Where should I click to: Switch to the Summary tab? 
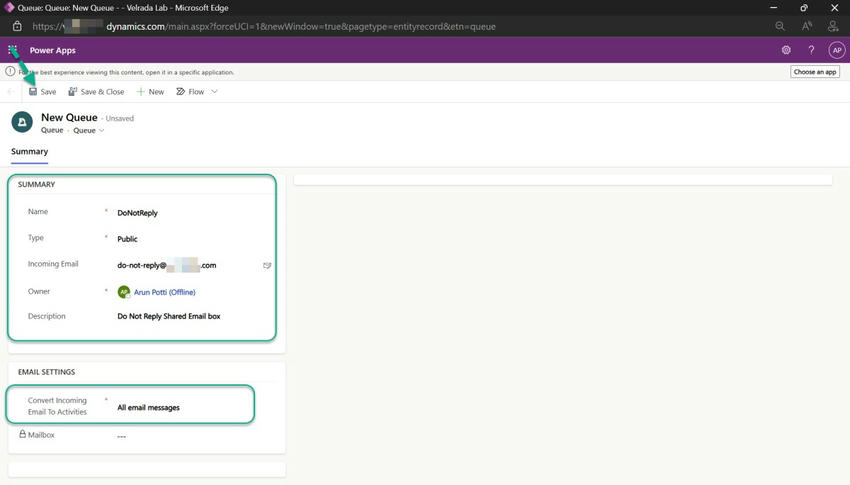click(x=29, y=151)
